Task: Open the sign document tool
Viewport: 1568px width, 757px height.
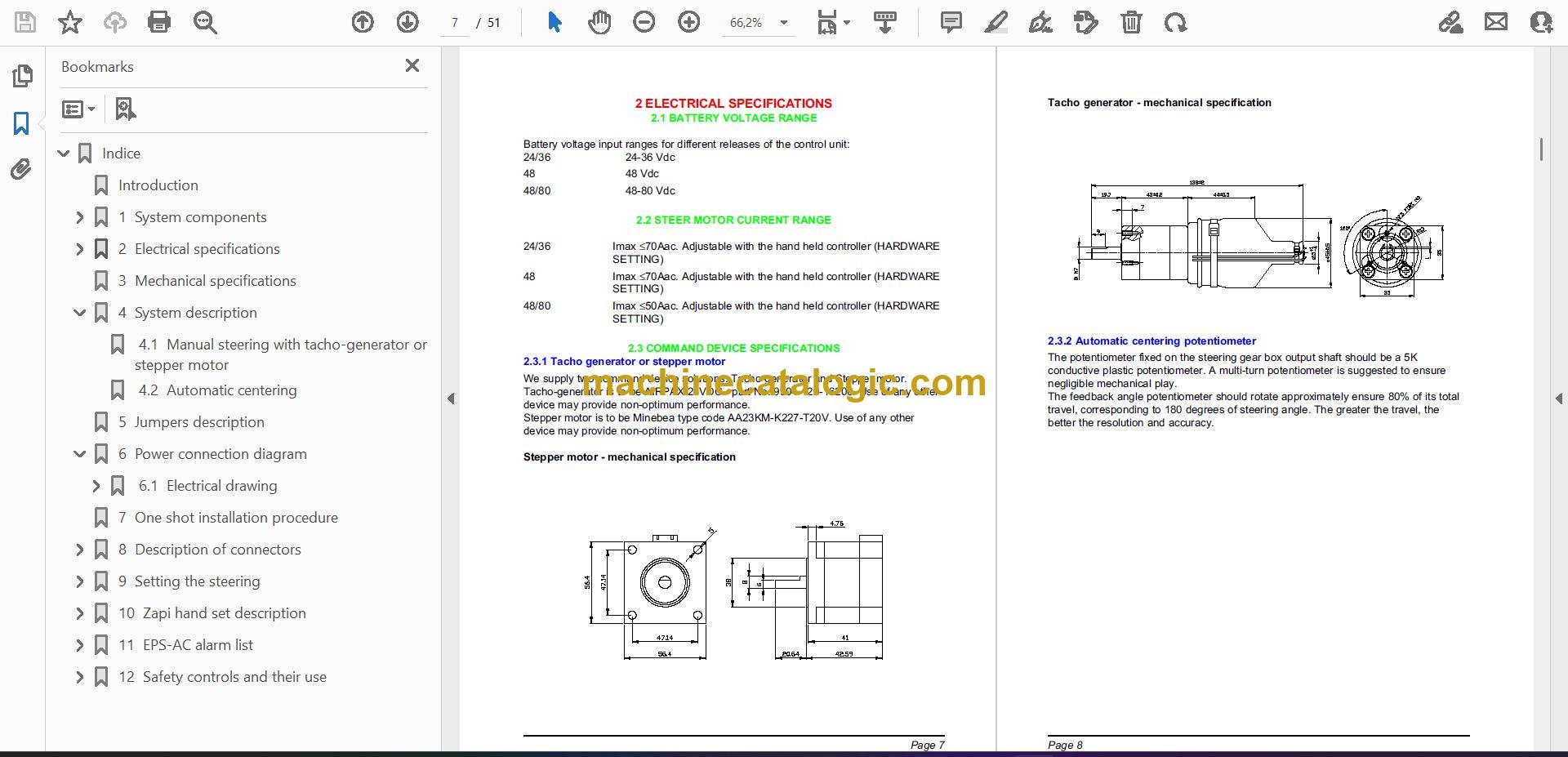Action: coord(1040,22)
